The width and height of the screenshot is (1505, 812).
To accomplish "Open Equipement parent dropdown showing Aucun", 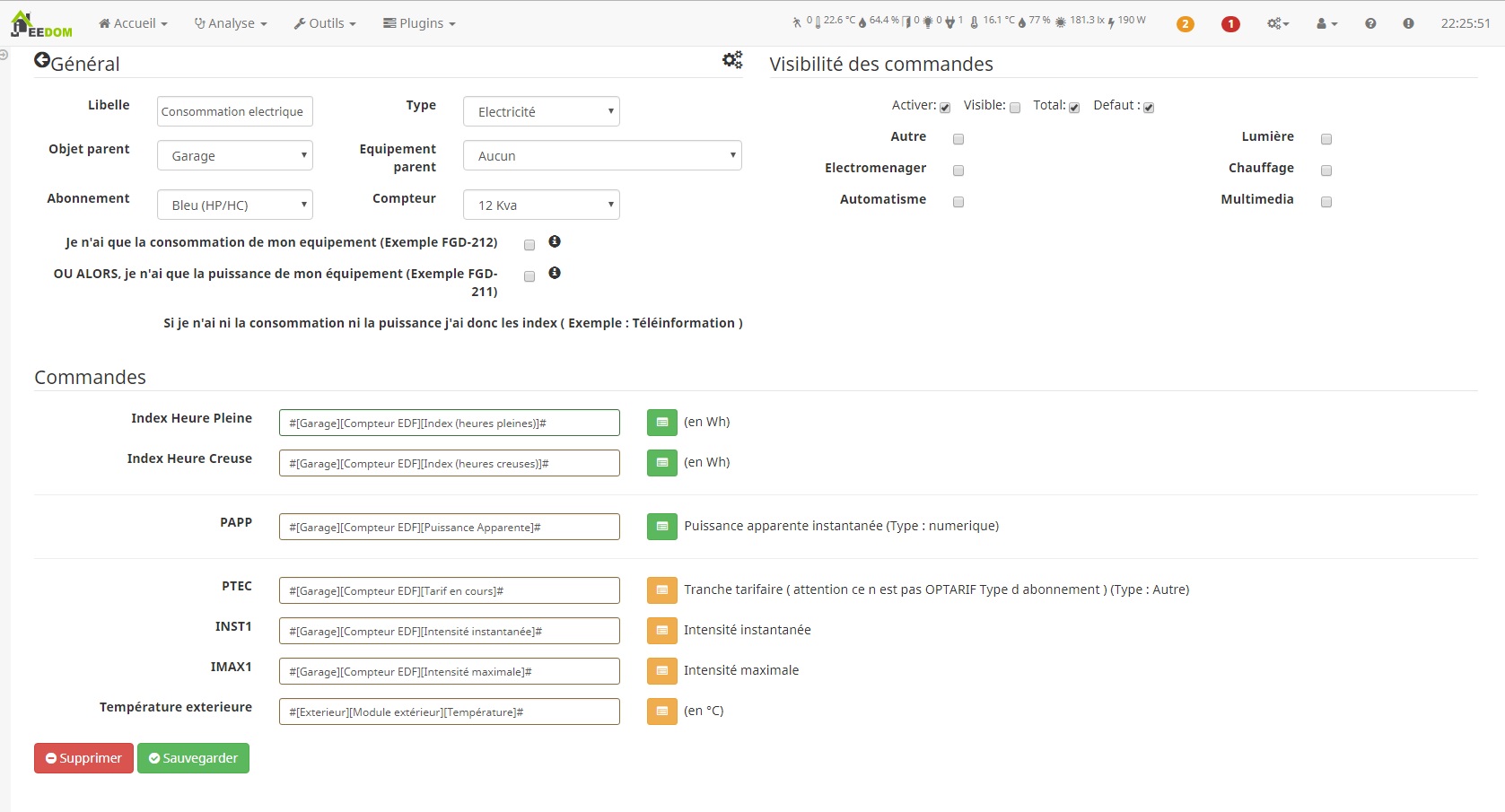I will [x=602, y=155].
